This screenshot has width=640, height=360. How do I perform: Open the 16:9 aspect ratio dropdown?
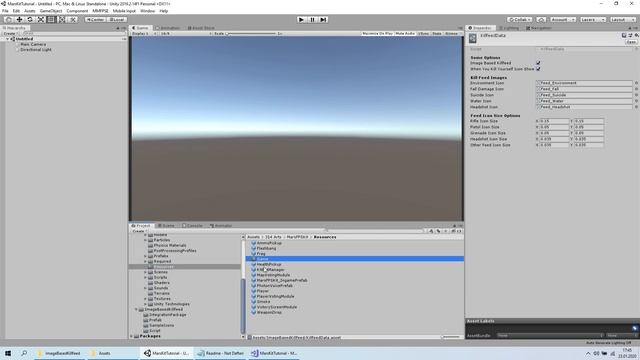(x=186, y=33)
